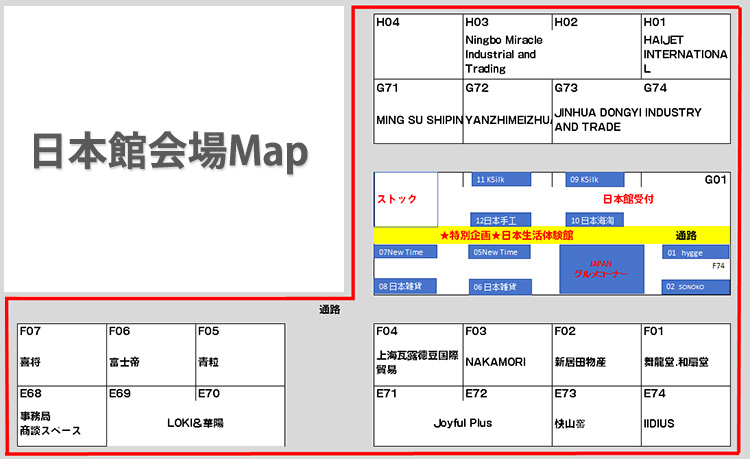Click booth label G01

[716, 180]
